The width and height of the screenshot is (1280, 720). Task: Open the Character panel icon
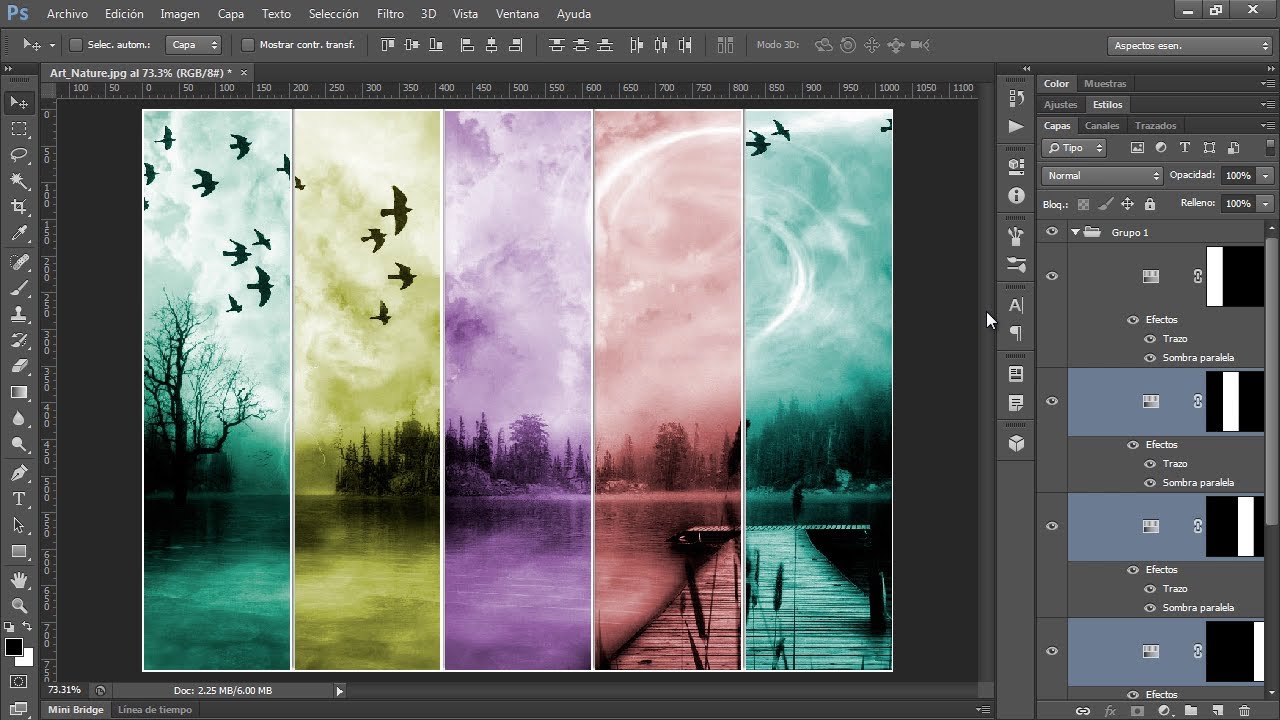(1016, 305)
